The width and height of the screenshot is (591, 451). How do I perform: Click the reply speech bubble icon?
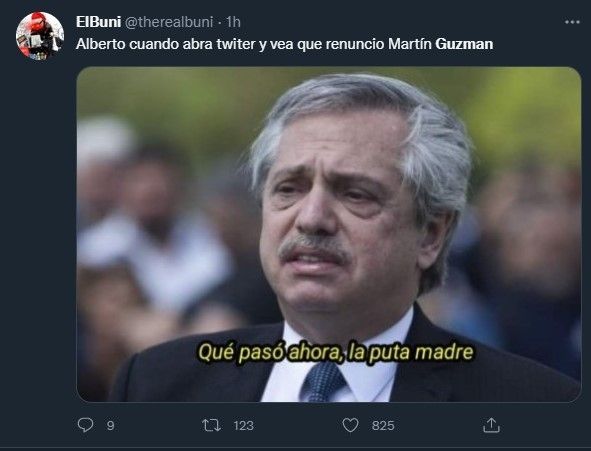[86, 425]
